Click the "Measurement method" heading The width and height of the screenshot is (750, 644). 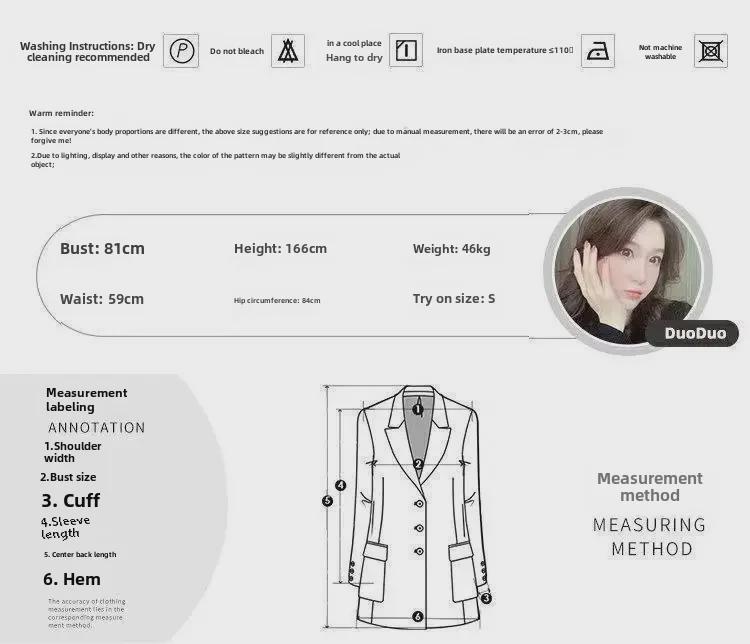pyautogui.click(x=650, y=487)
